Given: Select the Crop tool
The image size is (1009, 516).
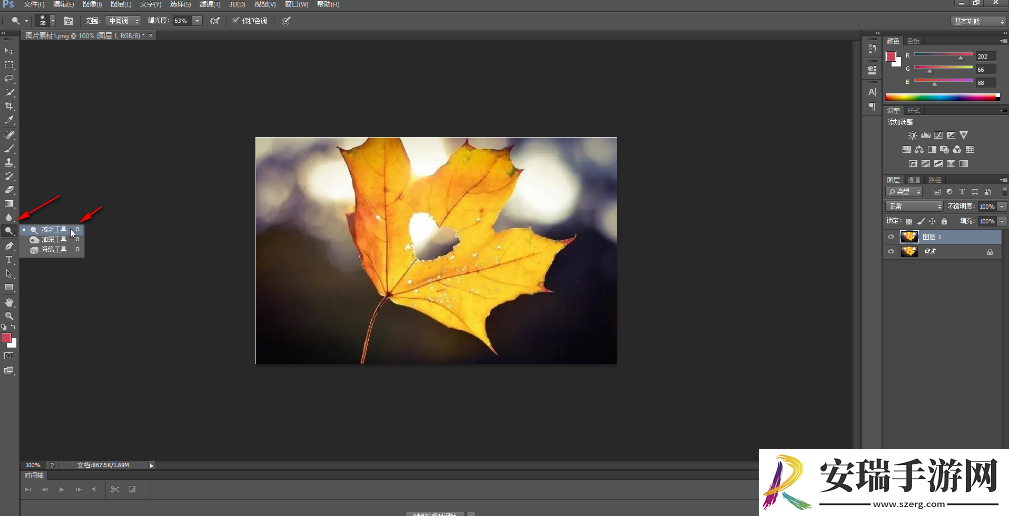Looking at the screenshot, I should pyautogui.click(x=9, y=106).
